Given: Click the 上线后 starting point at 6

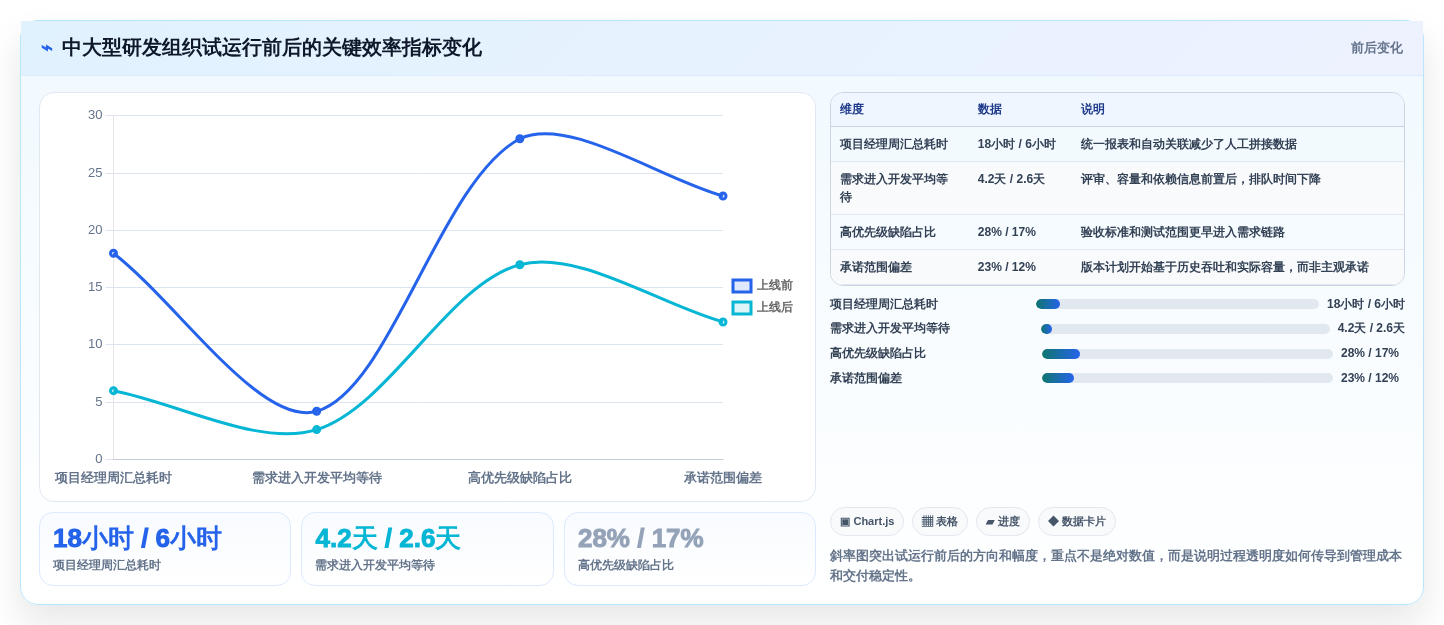Looking at the screenshot, I should tap(113, 391).
